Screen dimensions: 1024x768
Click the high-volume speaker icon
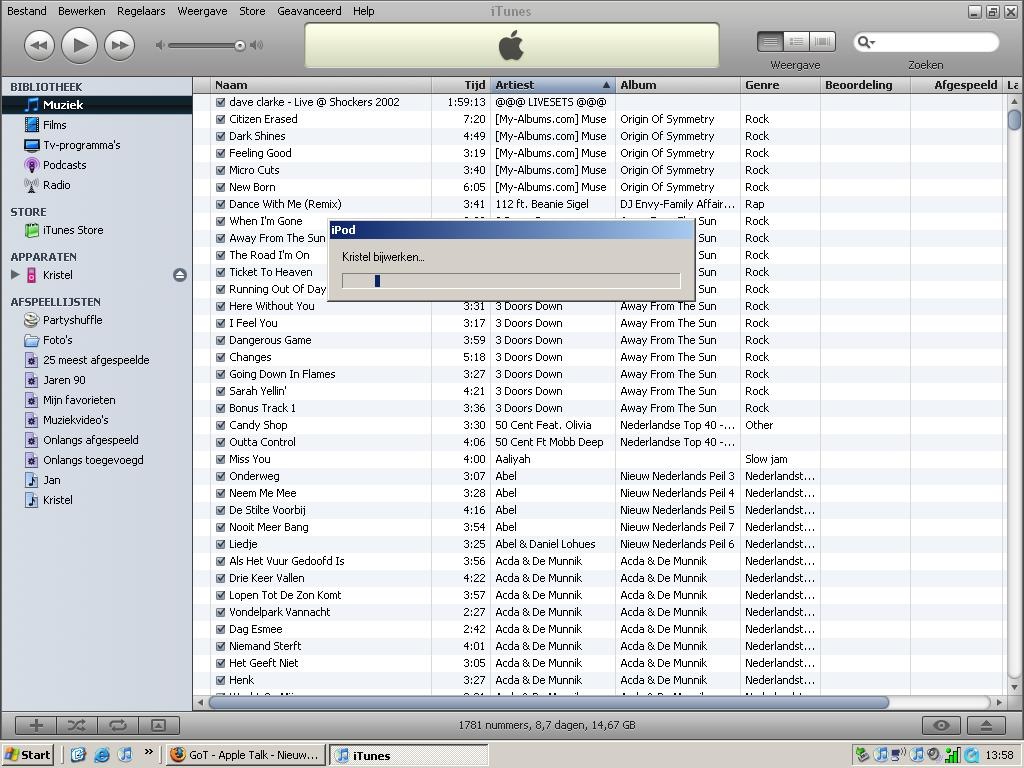tap(257, 45)
